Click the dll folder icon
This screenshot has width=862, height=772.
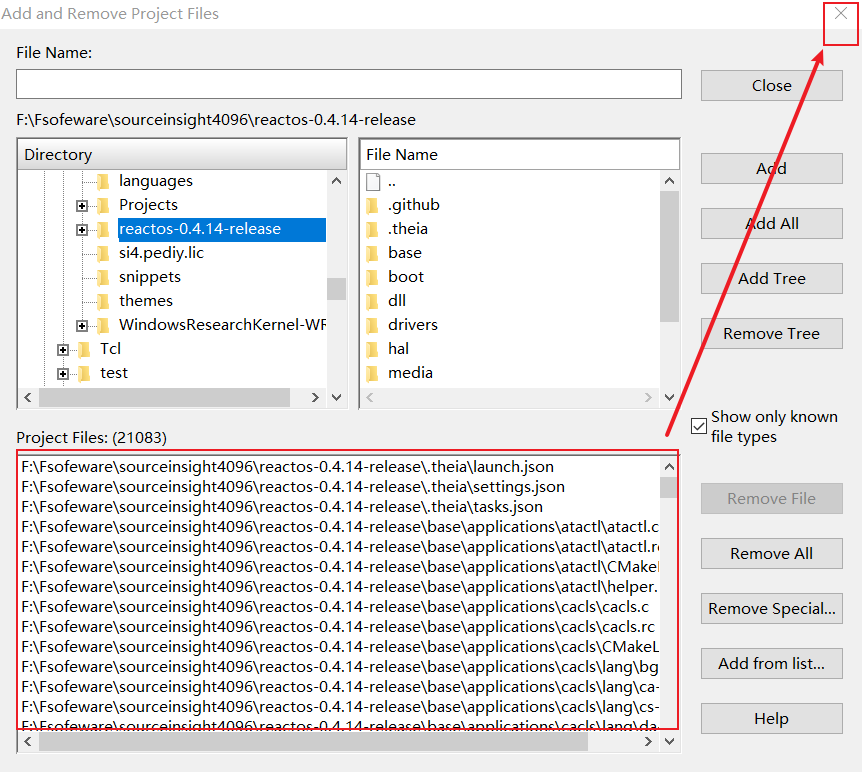click(372, 301)
